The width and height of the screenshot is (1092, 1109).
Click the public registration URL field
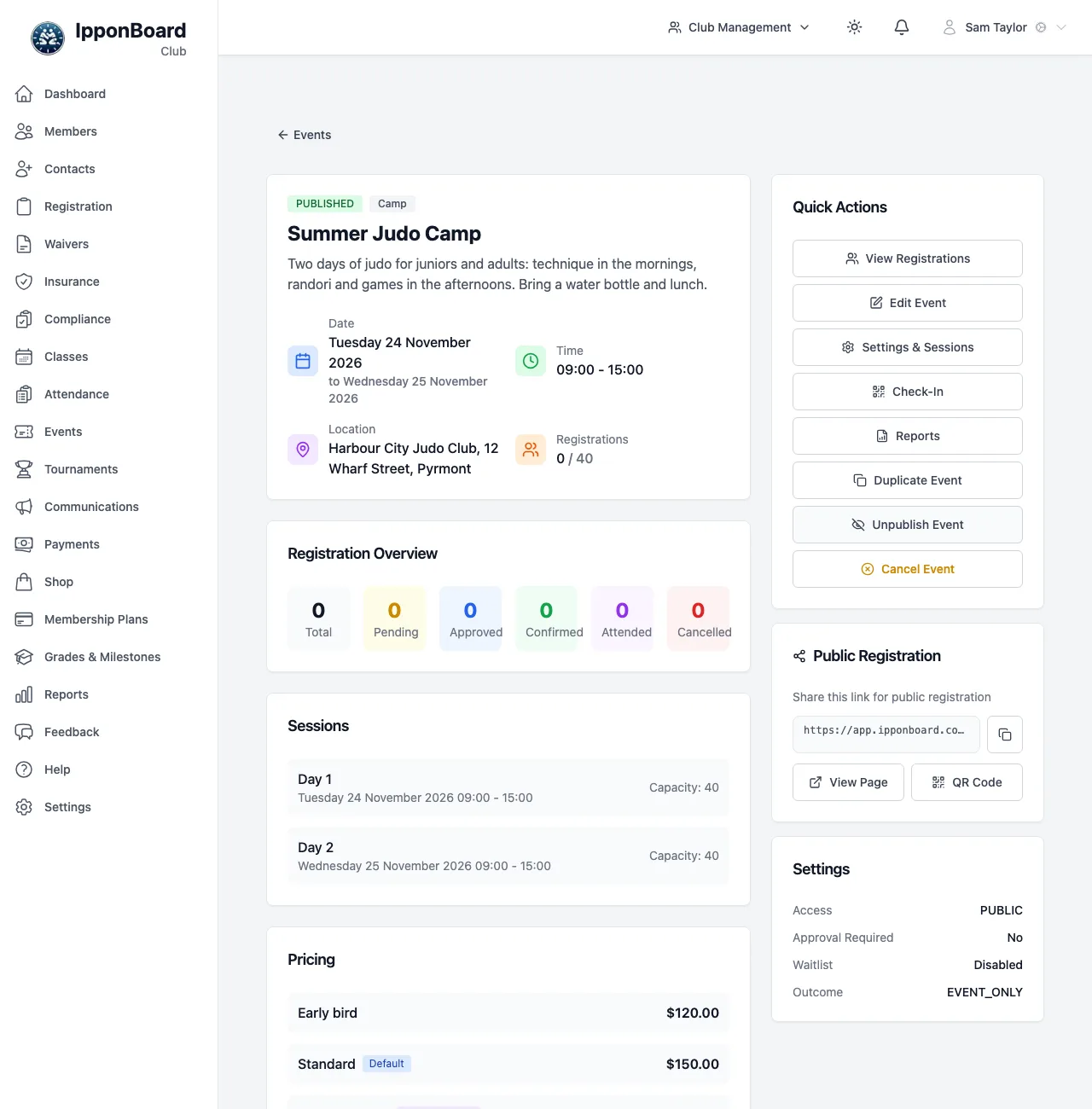[886, 734]
